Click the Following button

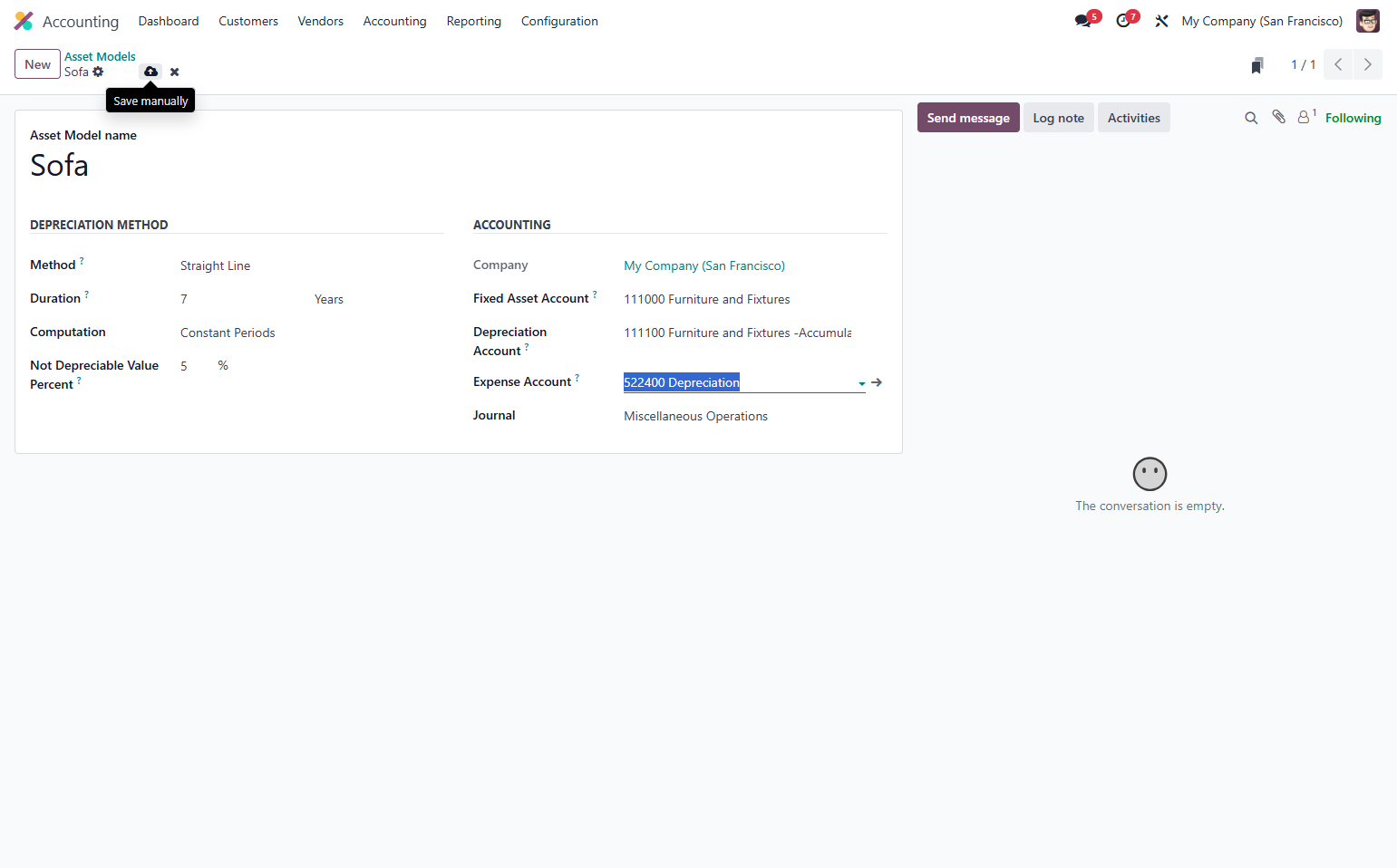pyautogui.click(x=1353, y=118)
